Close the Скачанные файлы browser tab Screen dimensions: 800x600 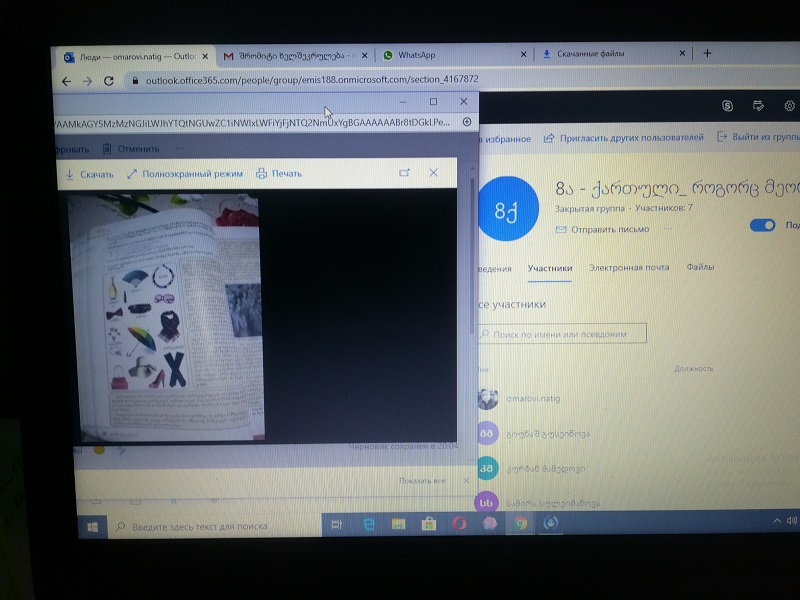tap(682, 53)
